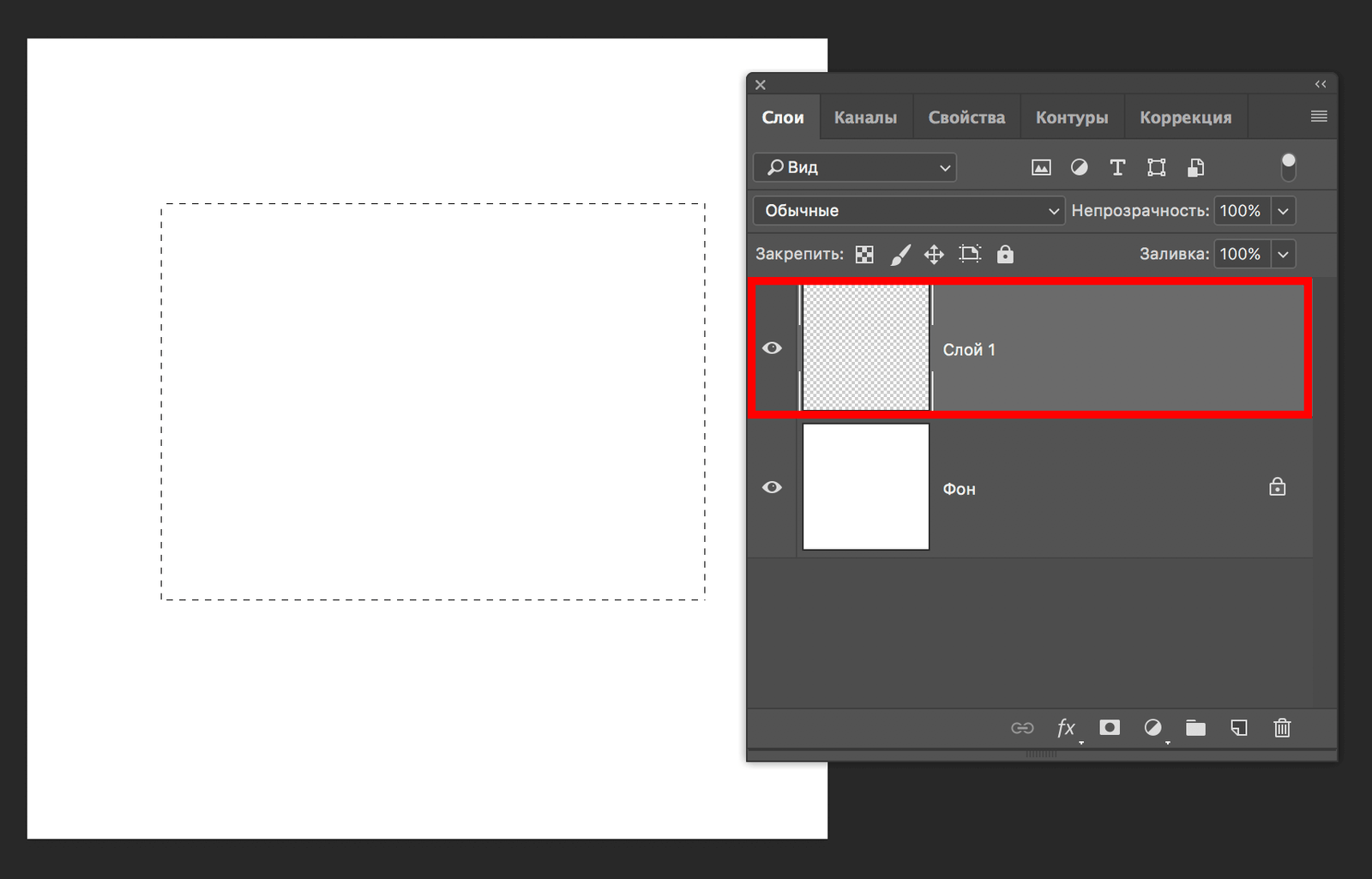1372x879 pixels.
Task: Open the layers panel hamburger menu
Action: coord(1319,117)
